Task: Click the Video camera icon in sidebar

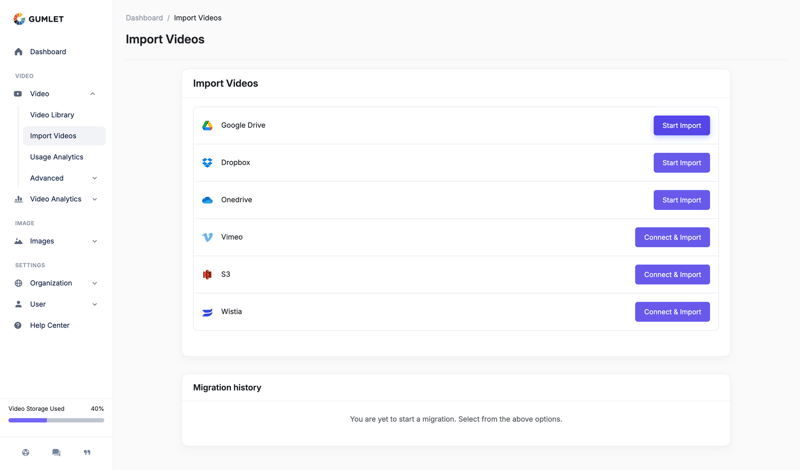Action: (18, 94)
